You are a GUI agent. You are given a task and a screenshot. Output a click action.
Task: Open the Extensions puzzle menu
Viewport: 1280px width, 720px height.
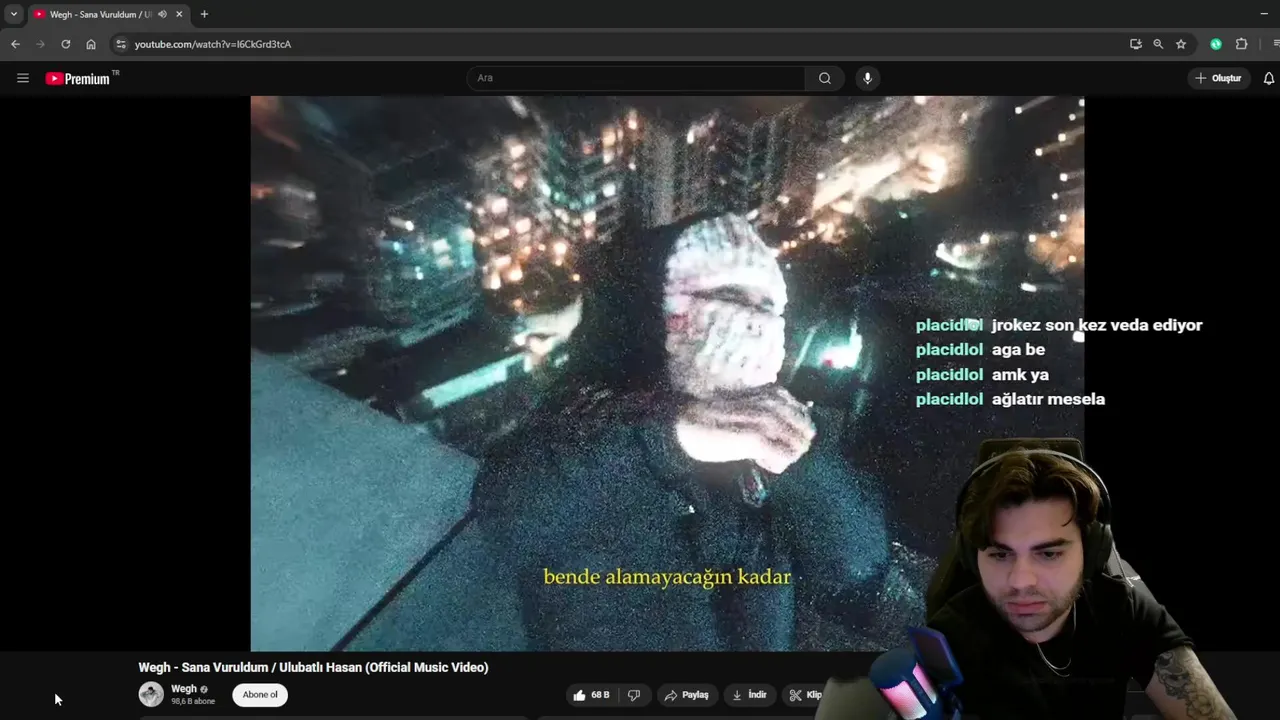[1242, 44]
